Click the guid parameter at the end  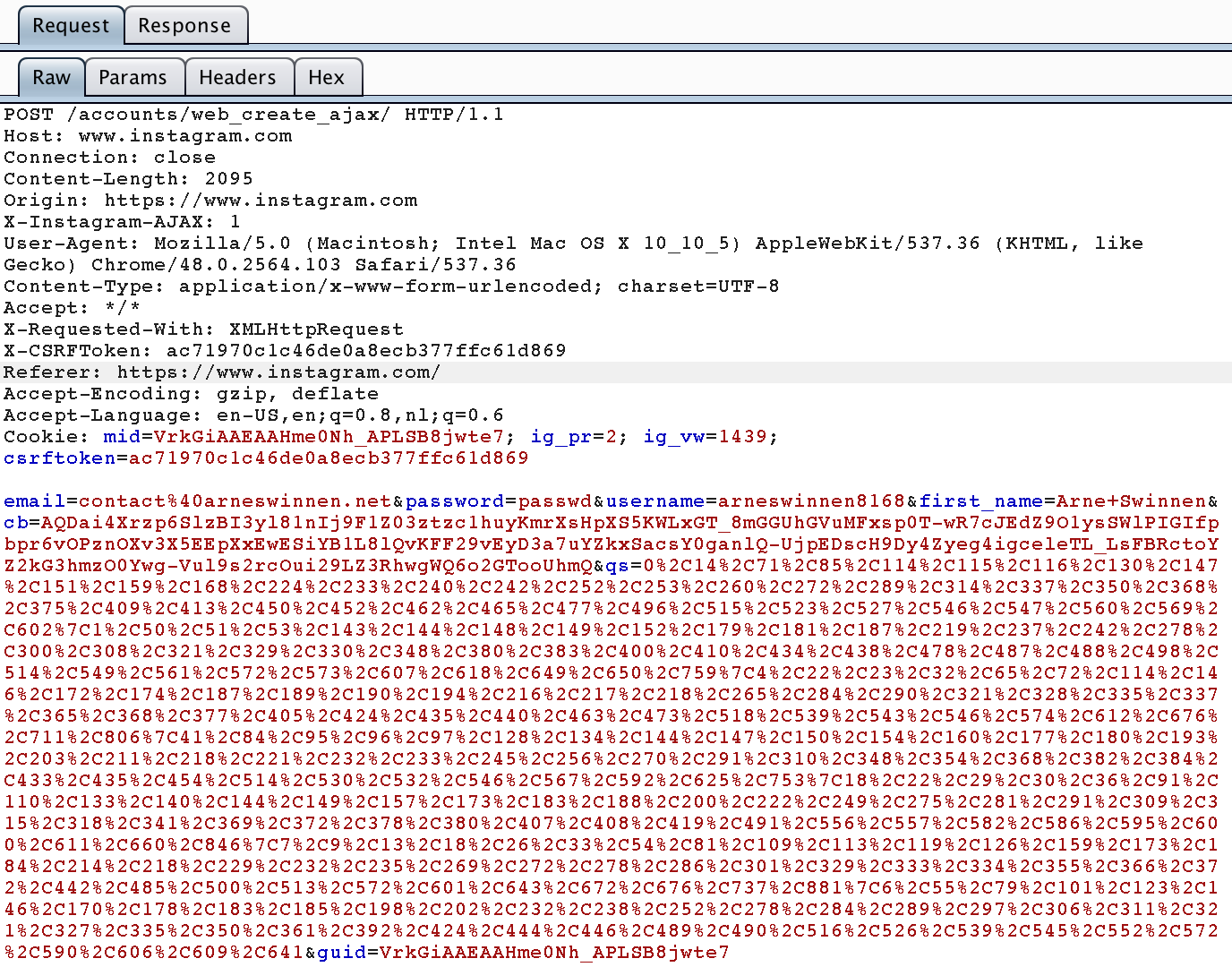524,953
